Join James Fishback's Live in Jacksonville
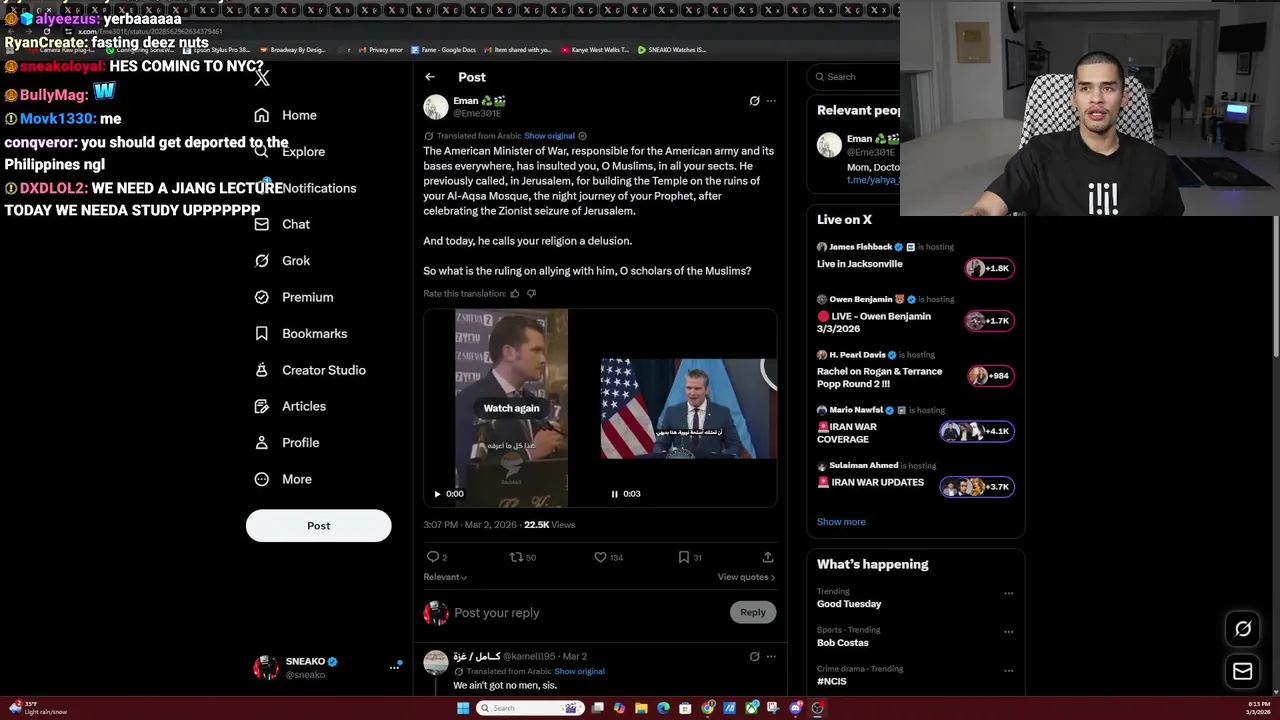The image size is (1280, 720). click(x=859, y=264)
